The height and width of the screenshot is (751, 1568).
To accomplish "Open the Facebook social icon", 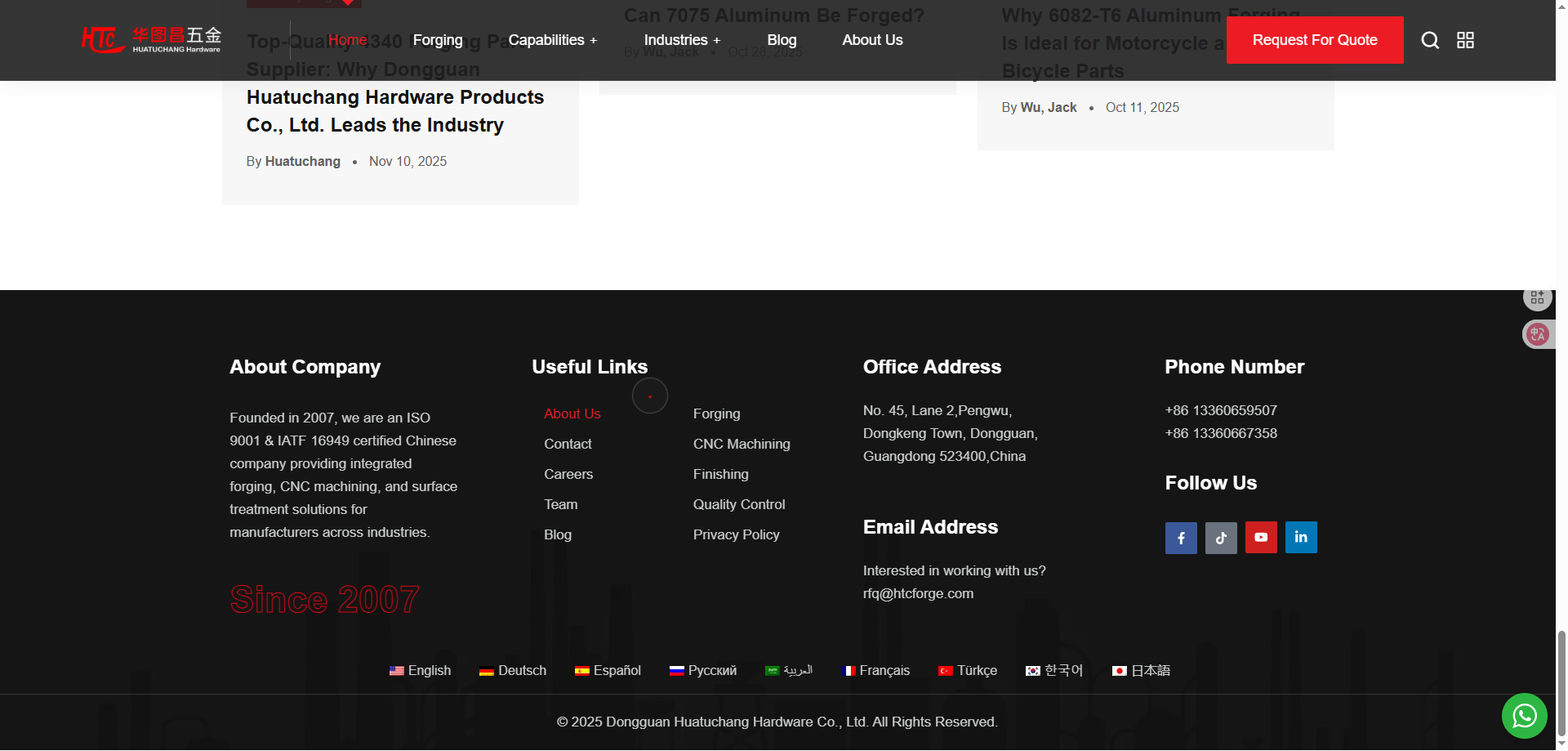I will click(x=1181, y=538).
